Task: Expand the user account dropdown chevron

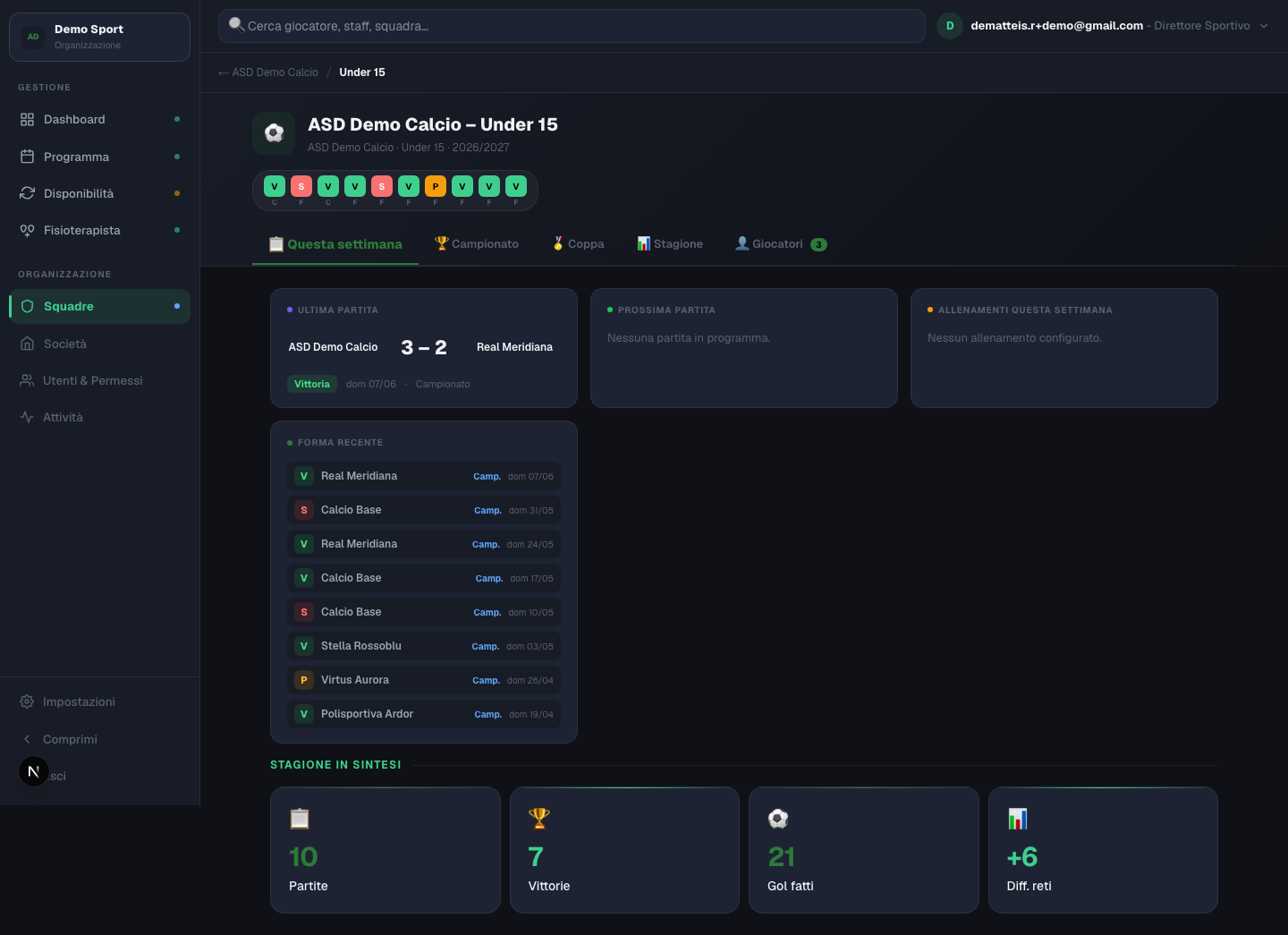Action: tap(1264, 26)
